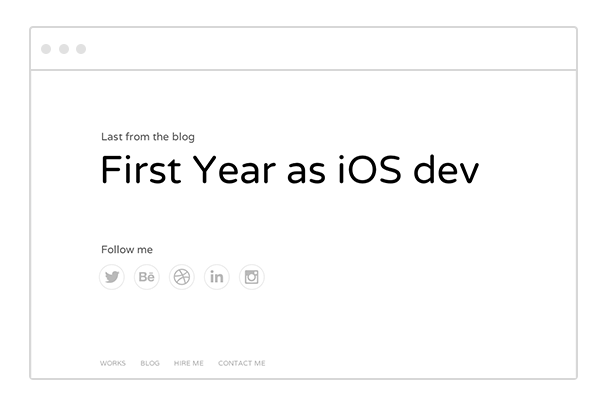Open the 'First Year as iOS dev' headline
The image size is (606, 406).
pos(289,171)
